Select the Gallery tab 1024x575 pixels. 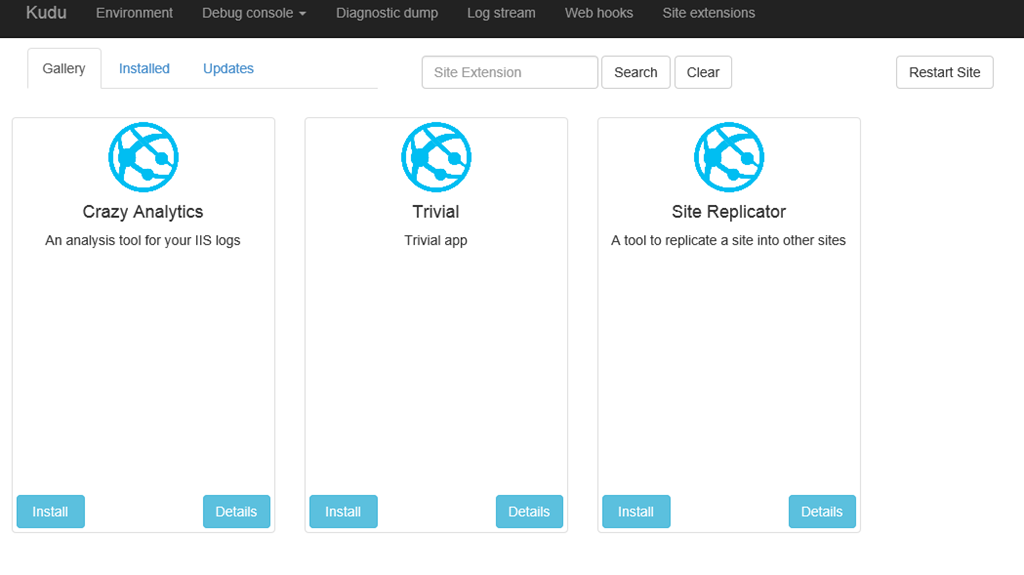pyautogui.click(x=64, y=69)
